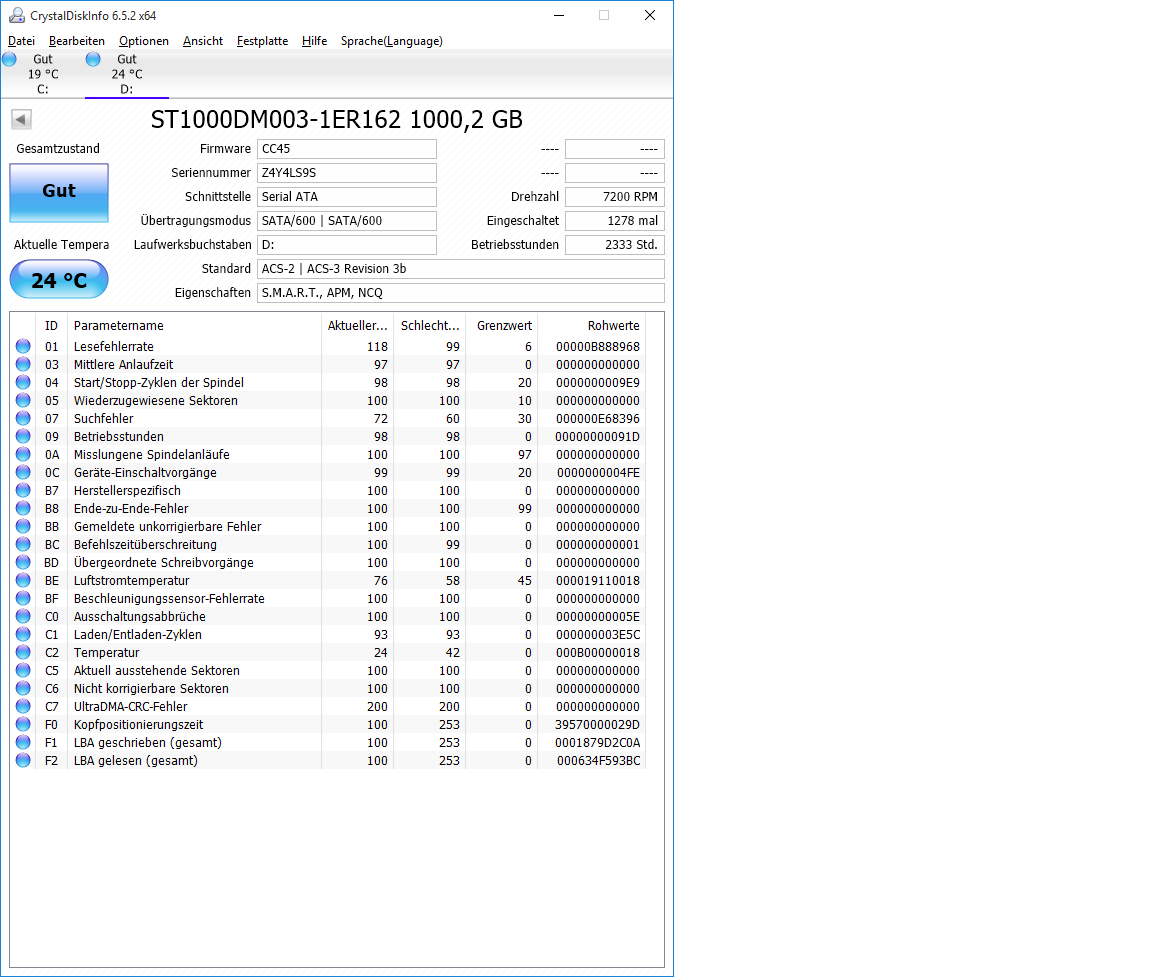Open the Ansicht menu

pos(203,41)
